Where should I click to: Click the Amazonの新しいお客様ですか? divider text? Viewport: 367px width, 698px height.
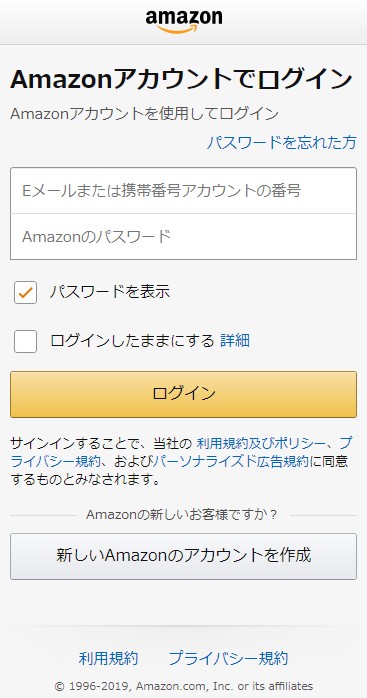182,515
